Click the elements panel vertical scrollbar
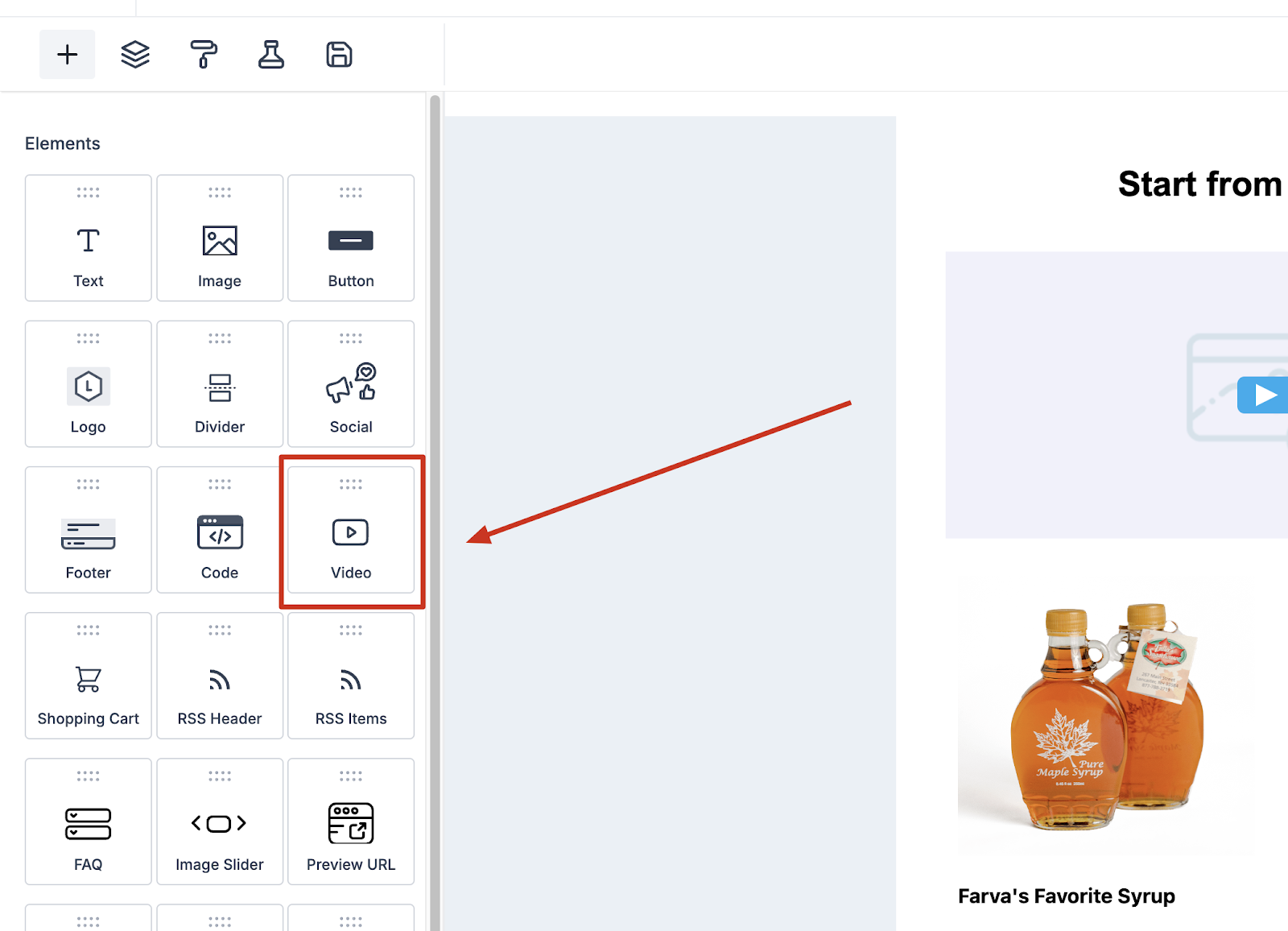1288x931 pixels. pos(435,512)
